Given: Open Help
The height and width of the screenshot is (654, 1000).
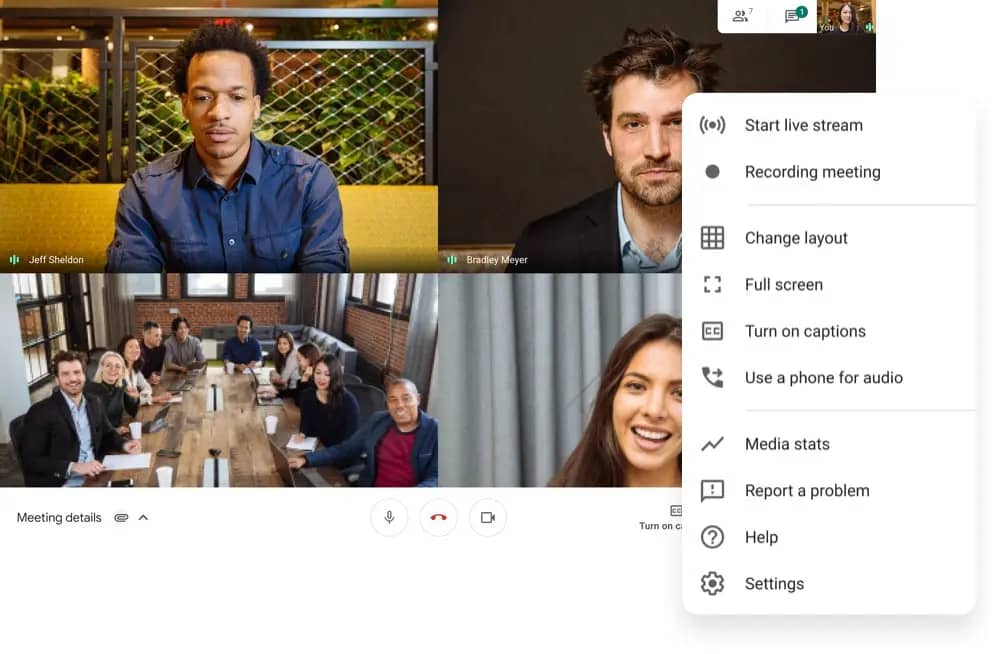Looking at the screenshot, I should [761, 537].
